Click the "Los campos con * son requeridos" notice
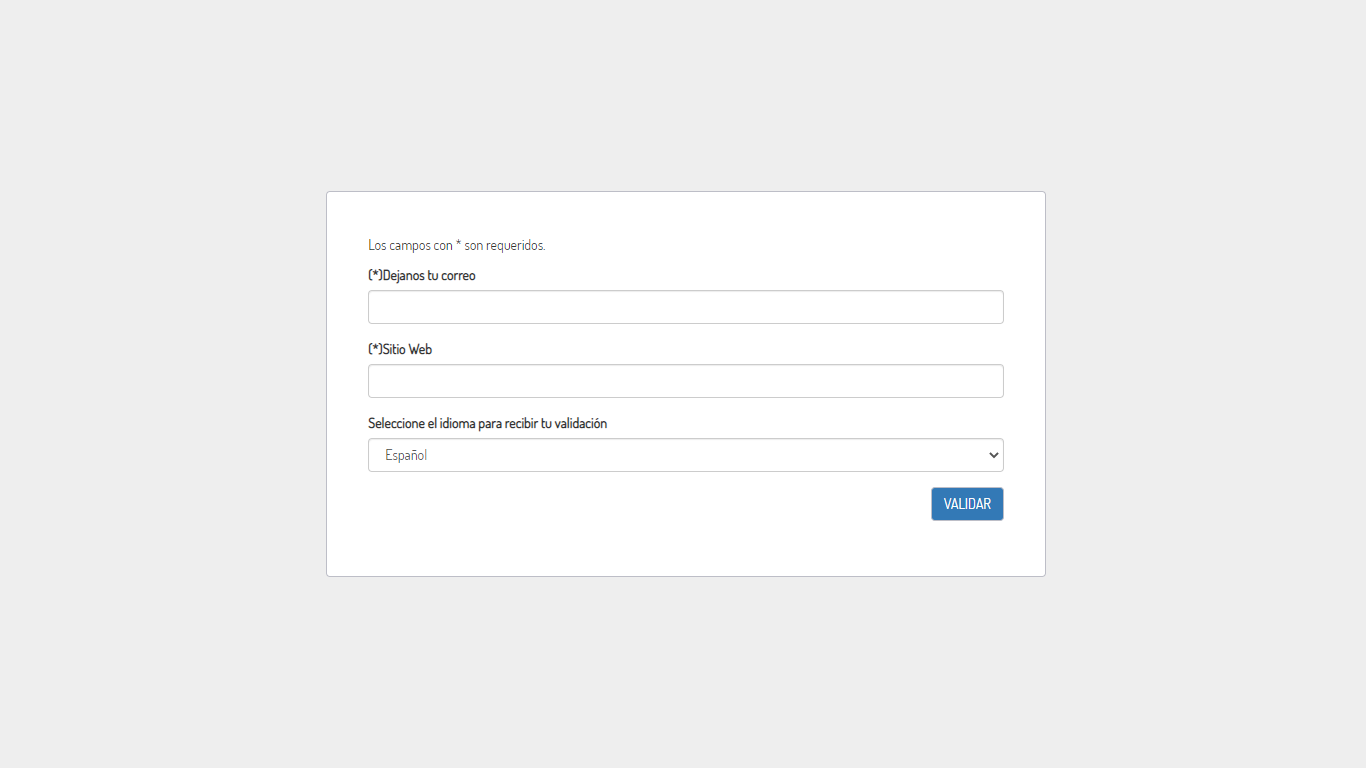The height and width of the screenshot is (768, 1366). point(456,245)
